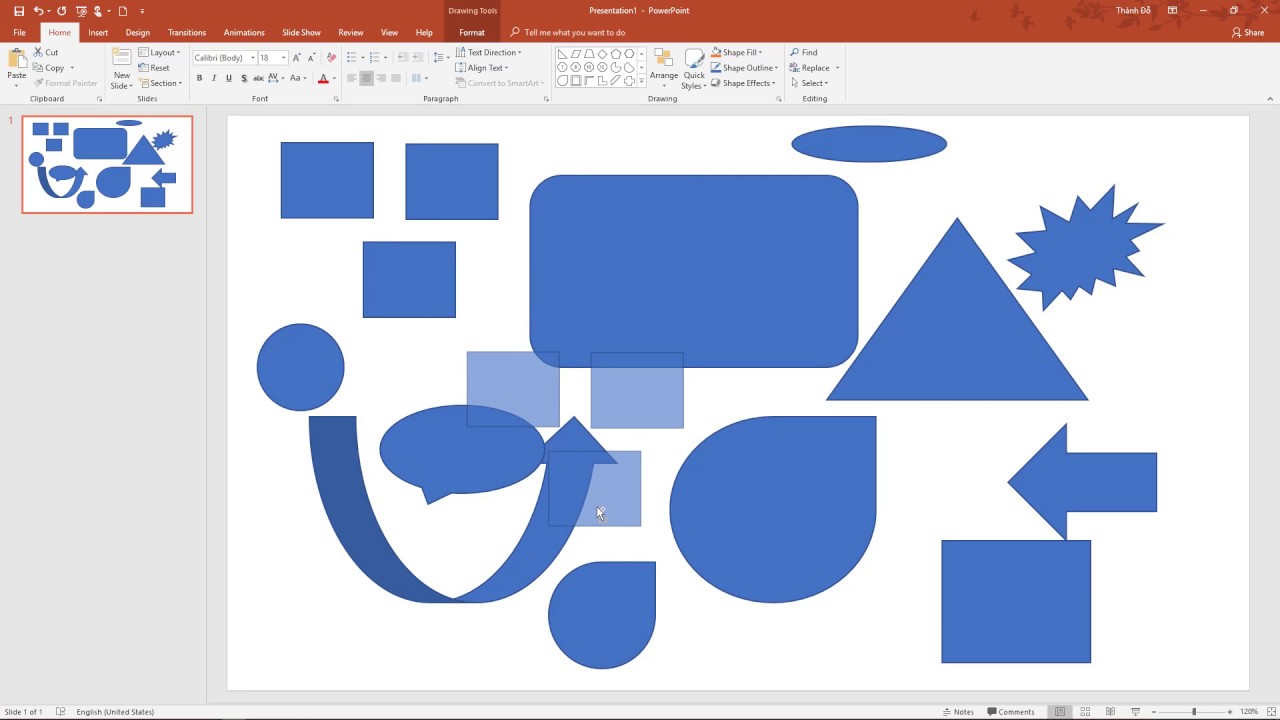The height and width of the screenshot is (720, 1280).
Task: Click the Clear All Formatting eraser icon
Action: [332, 58]
